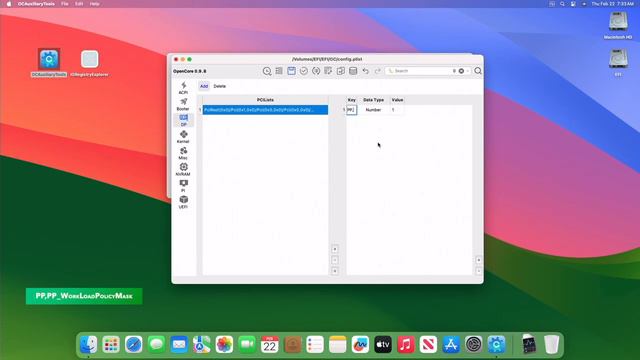Open the PI PlatformInfo sidebar section

(x=183, y=186)
